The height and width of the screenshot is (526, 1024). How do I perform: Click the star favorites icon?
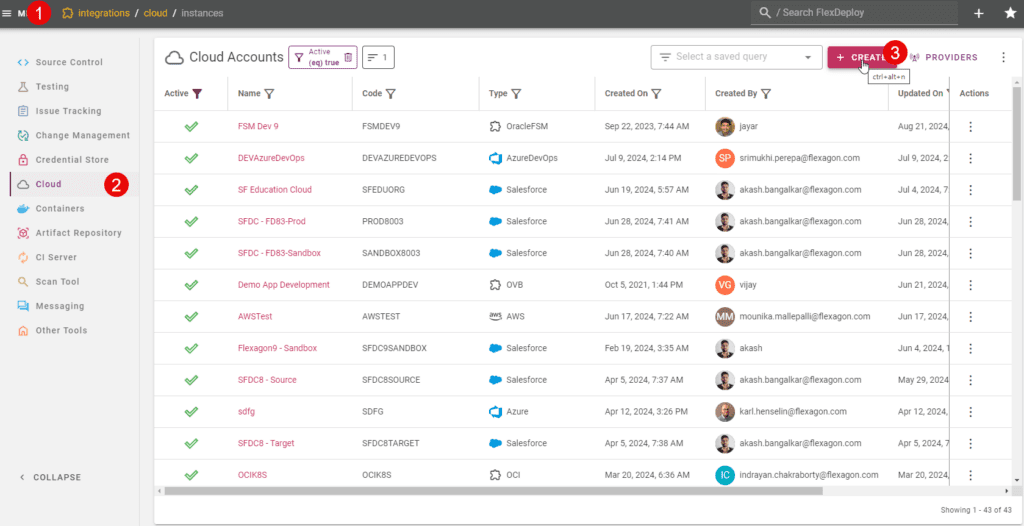pyautogui.click(x=1010, y=13)
